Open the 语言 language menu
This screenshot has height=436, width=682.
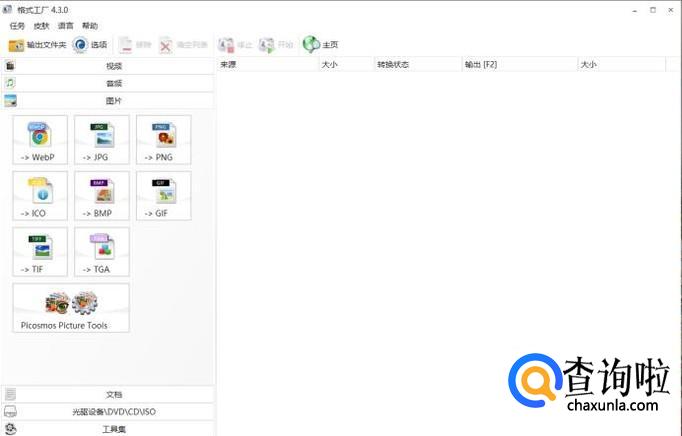pyautogui.click(x=66, y=26)
